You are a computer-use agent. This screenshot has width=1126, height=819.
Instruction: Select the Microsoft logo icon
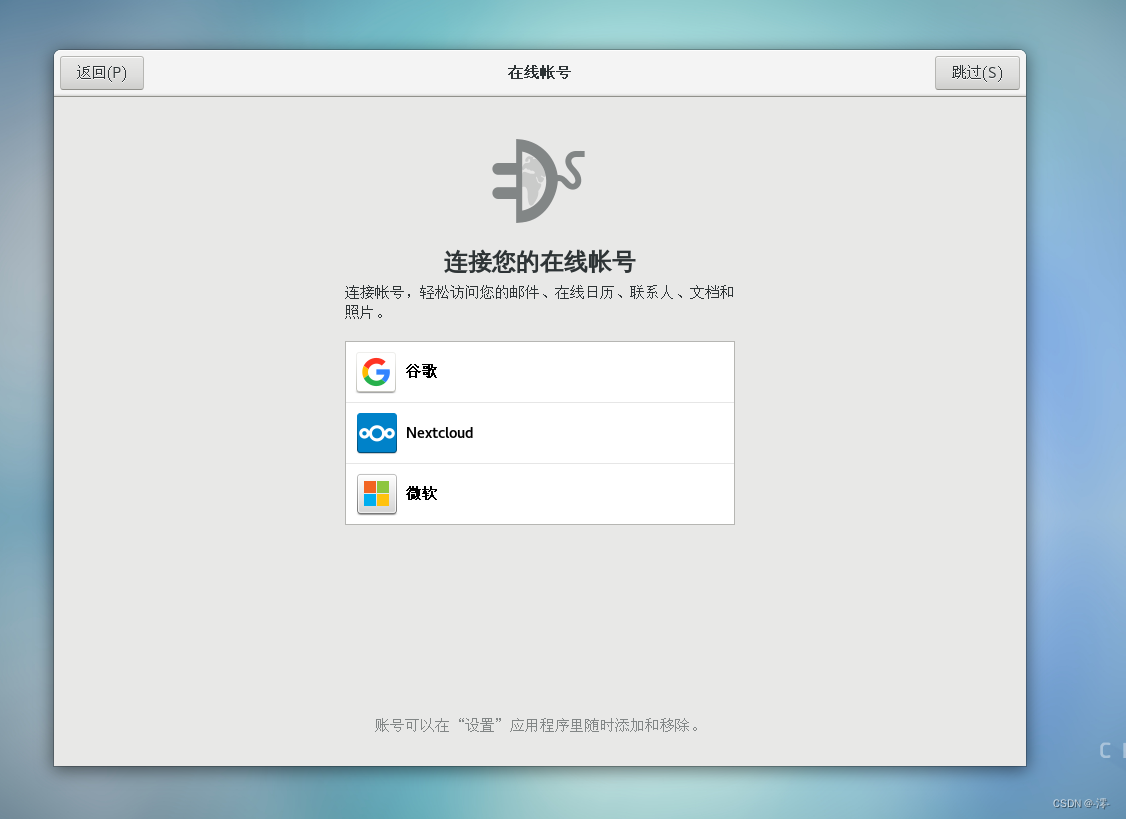[x=376, y=494]
